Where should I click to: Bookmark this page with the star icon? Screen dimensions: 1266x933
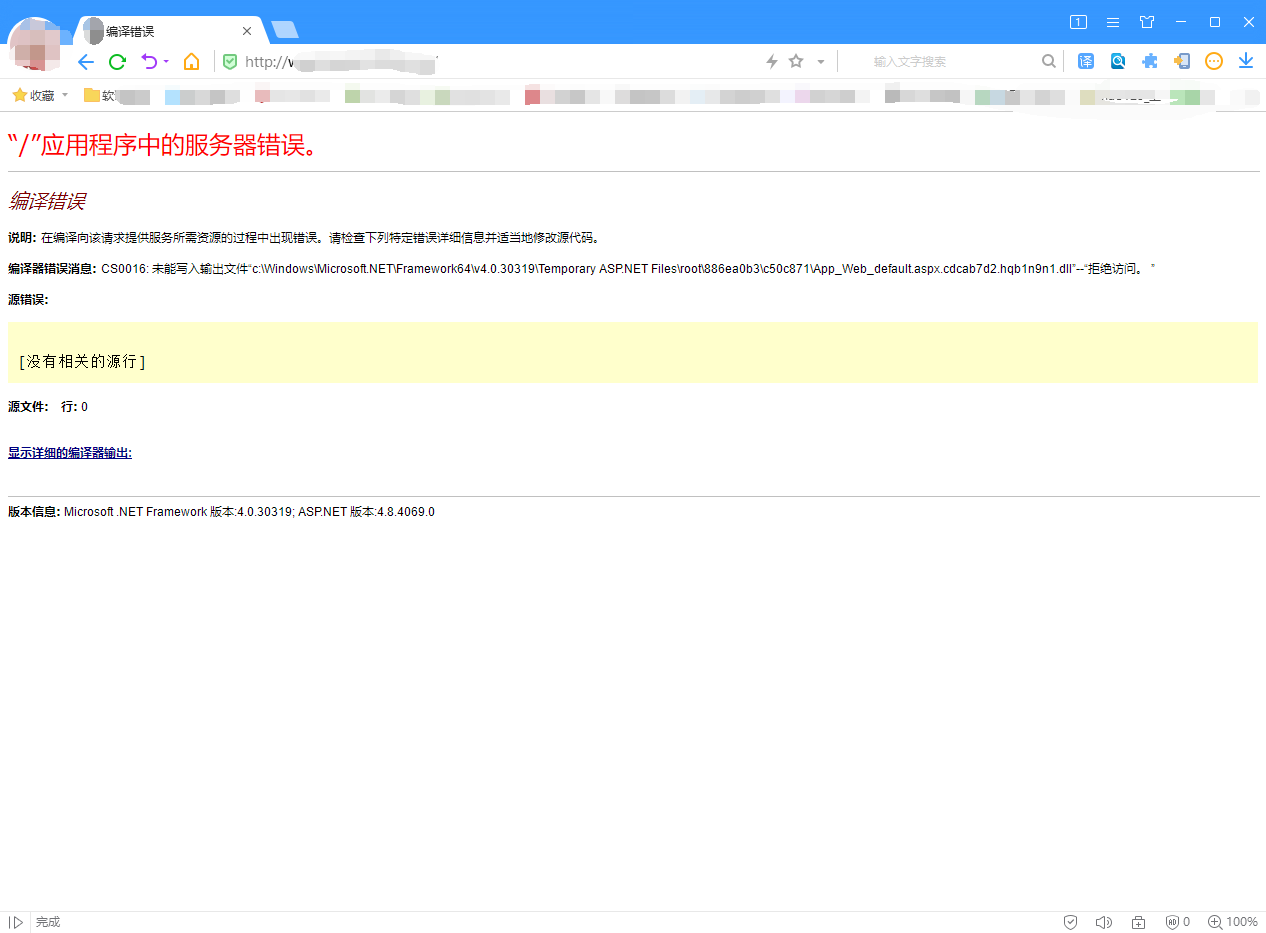[x=796, y=61]
